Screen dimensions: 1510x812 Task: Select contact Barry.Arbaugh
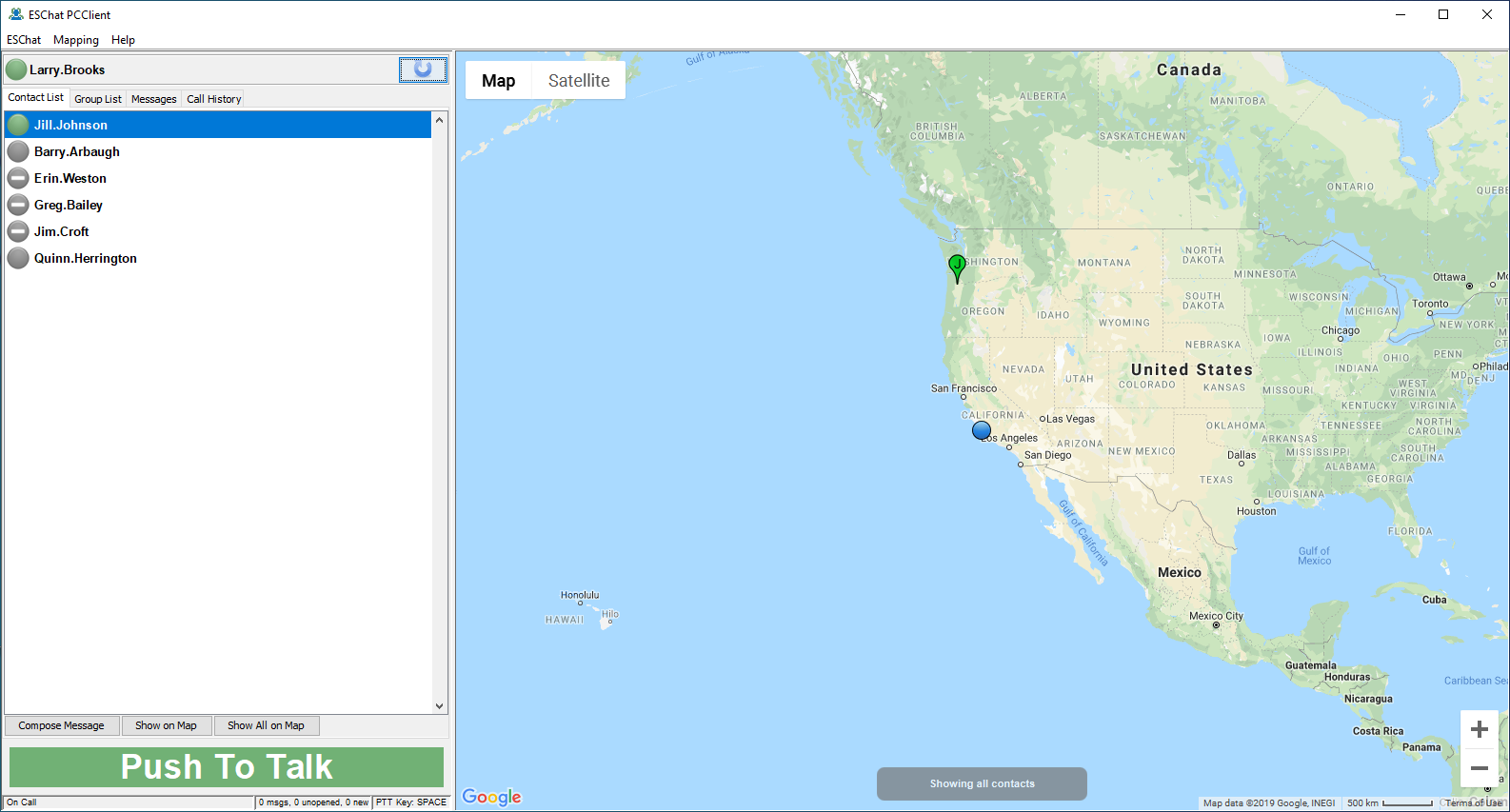click(x=218, y=151)
